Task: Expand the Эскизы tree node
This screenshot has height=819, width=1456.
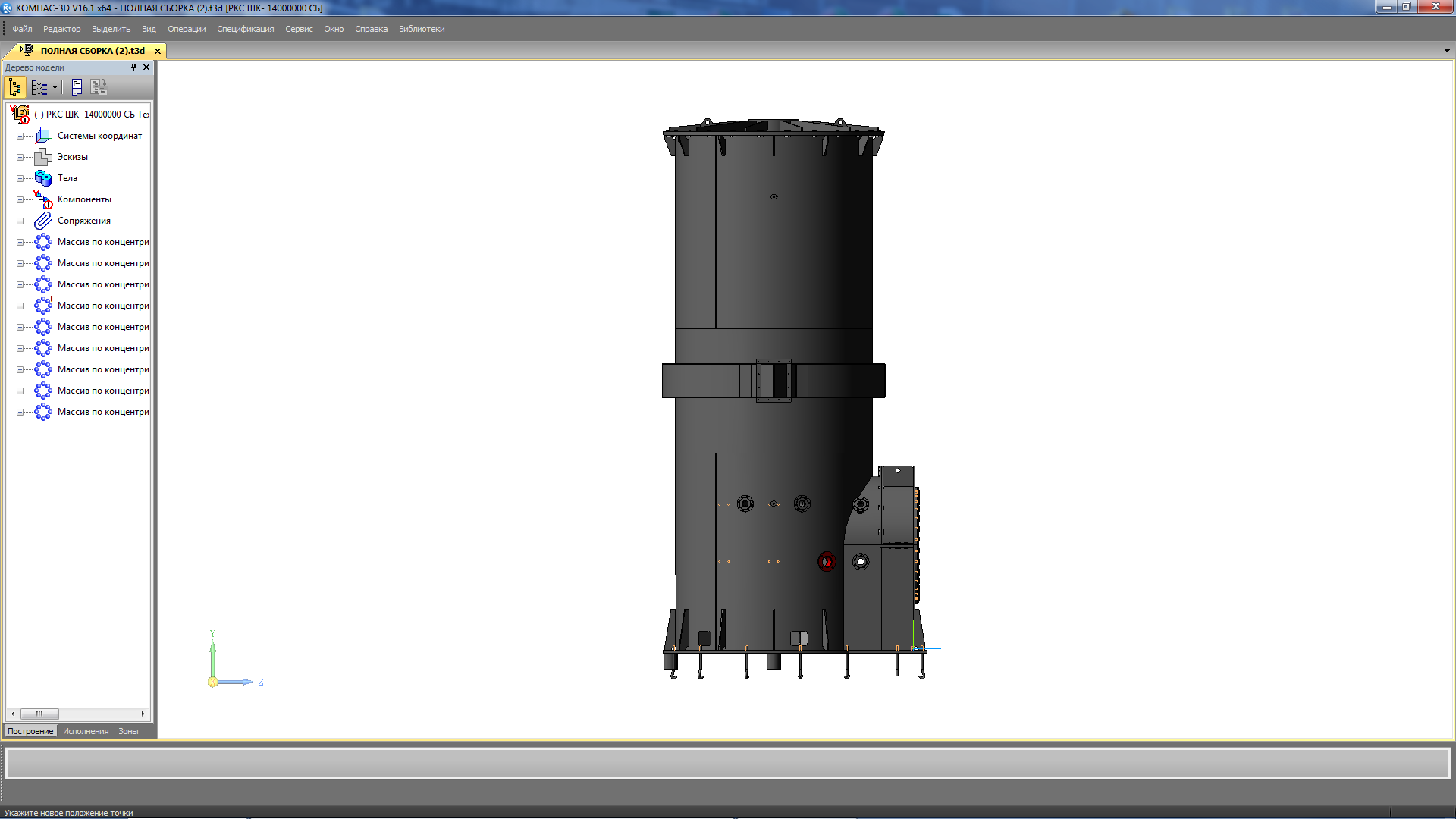Action: tap(20, 157)
